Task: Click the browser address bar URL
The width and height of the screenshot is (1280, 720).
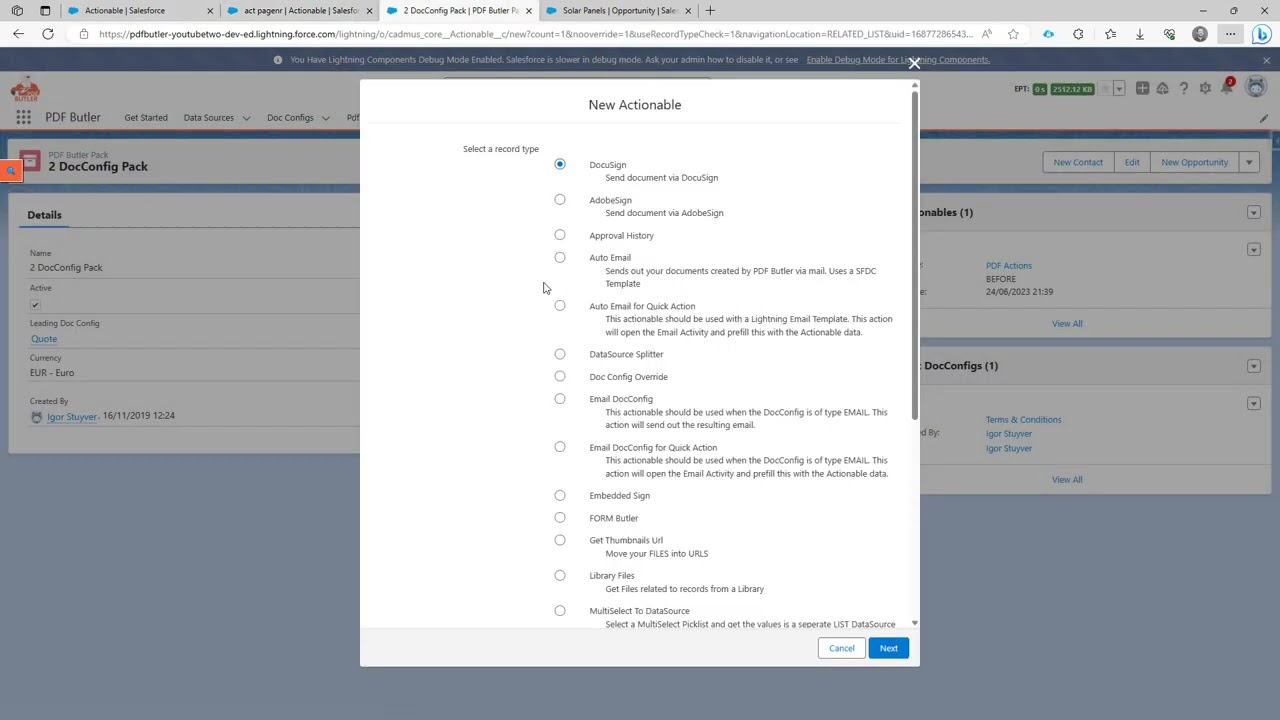Action: click(535, 34)
